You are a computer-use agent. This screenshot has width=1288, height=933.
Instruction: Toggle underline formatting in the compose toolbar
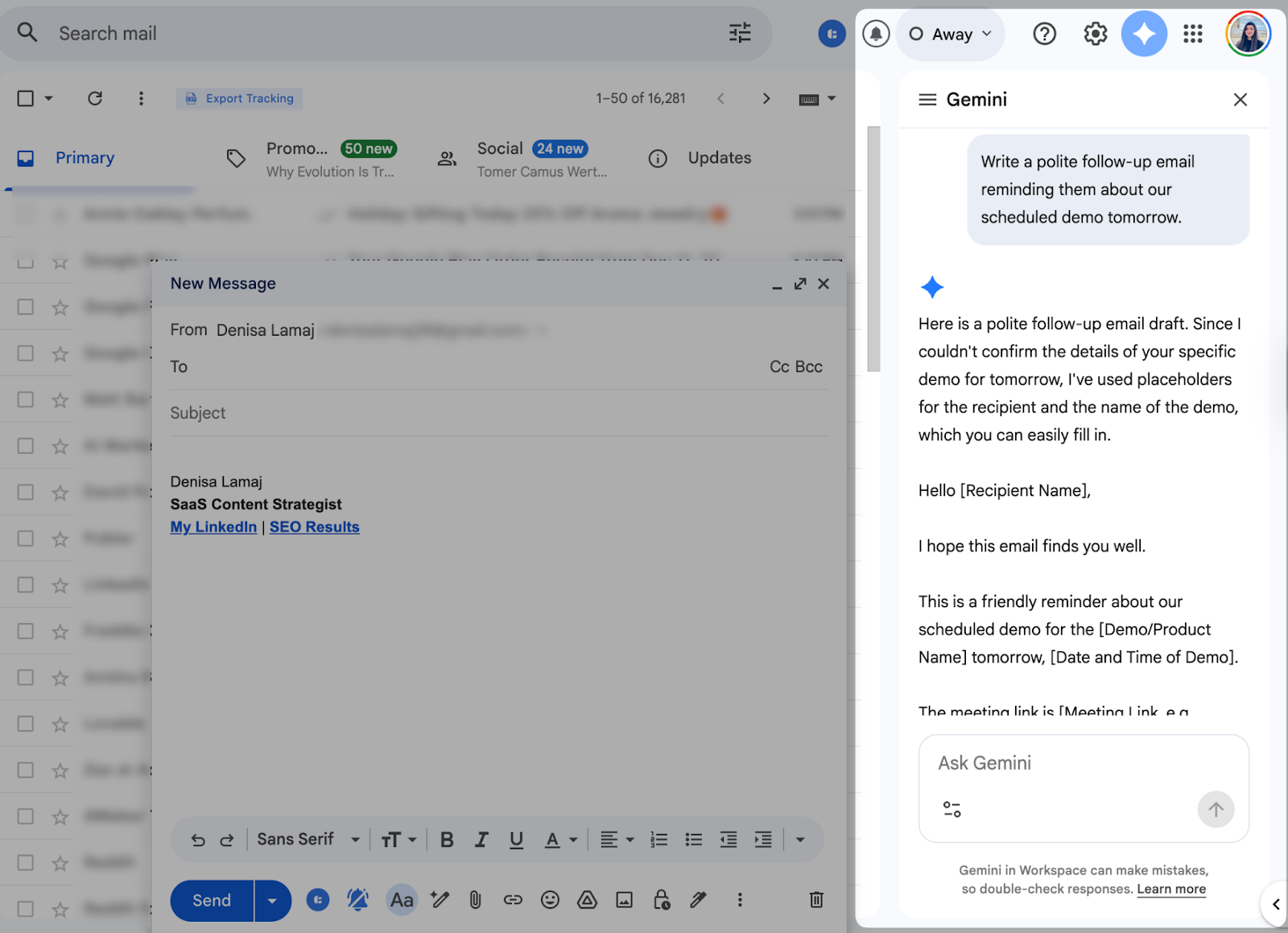[516, 839]
